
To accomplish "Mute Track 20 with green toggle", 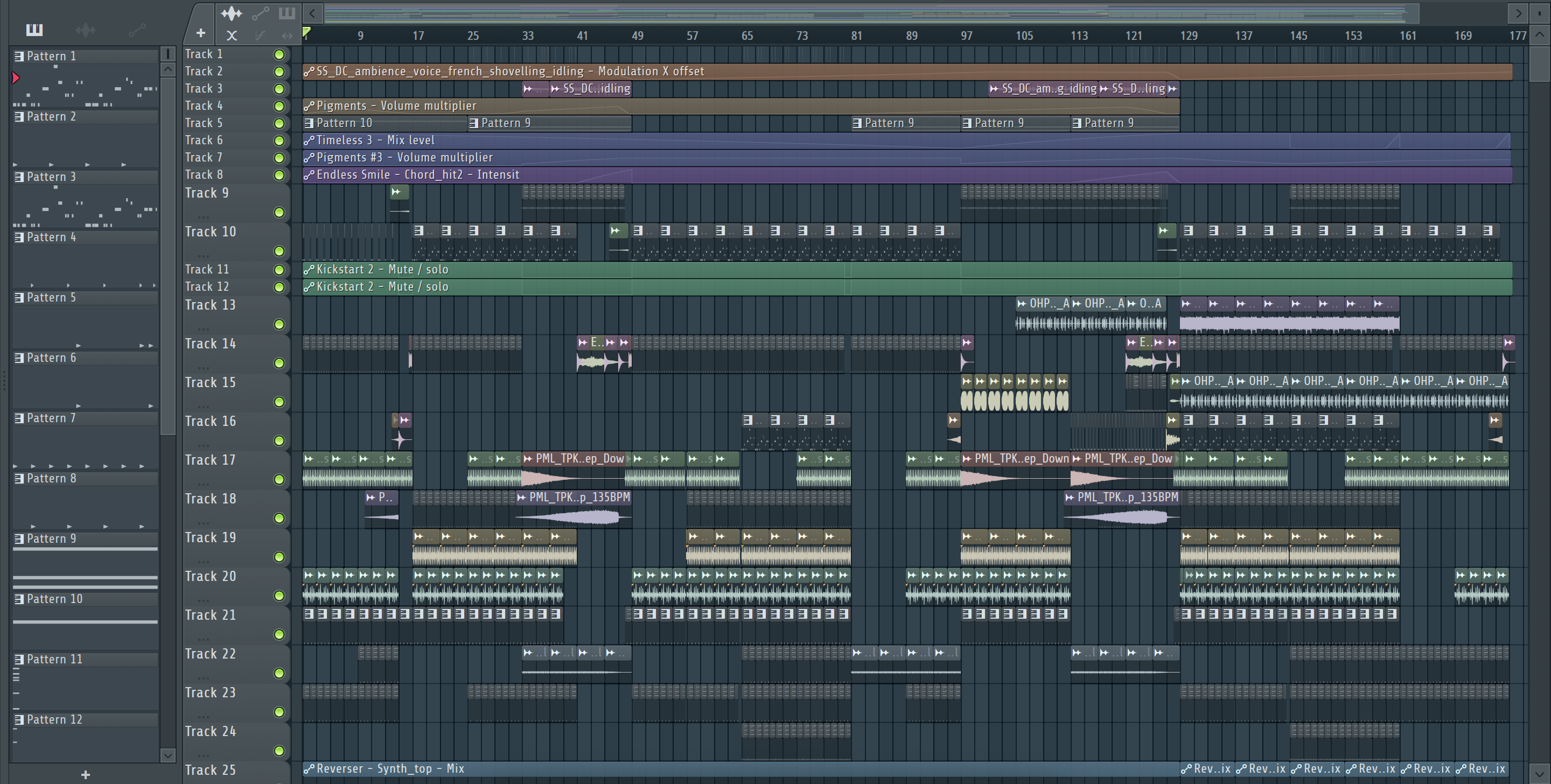I will click(x=279, y=596).
